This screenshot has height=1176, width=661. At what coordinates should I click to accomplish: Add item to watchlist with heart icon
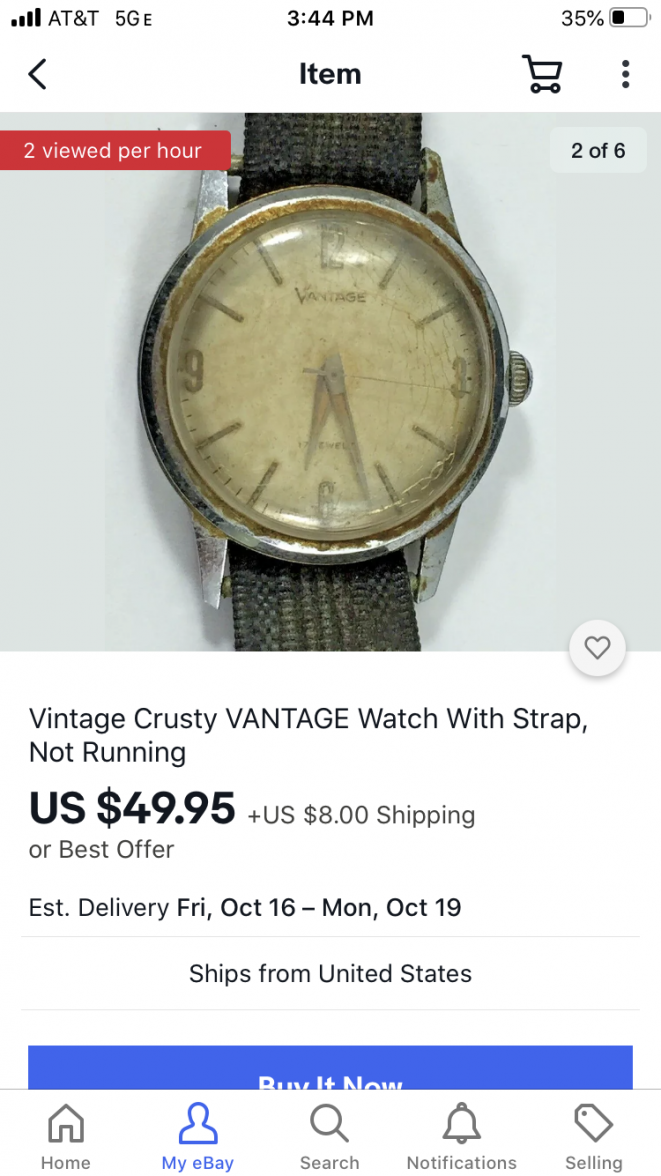coord(597,648)
